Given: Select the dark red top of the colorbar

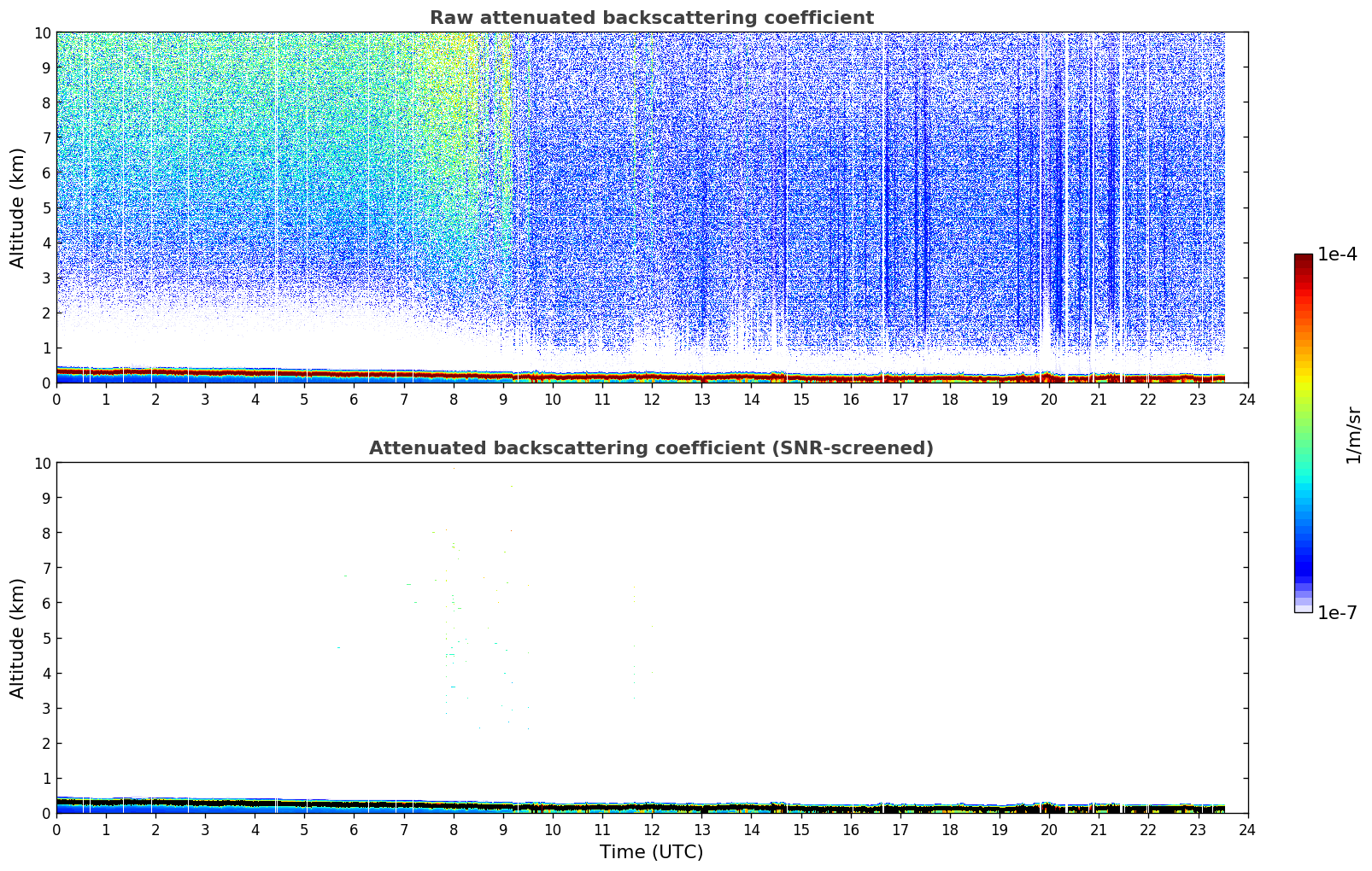Looking at the screenshot, I should click(1303, 260).
